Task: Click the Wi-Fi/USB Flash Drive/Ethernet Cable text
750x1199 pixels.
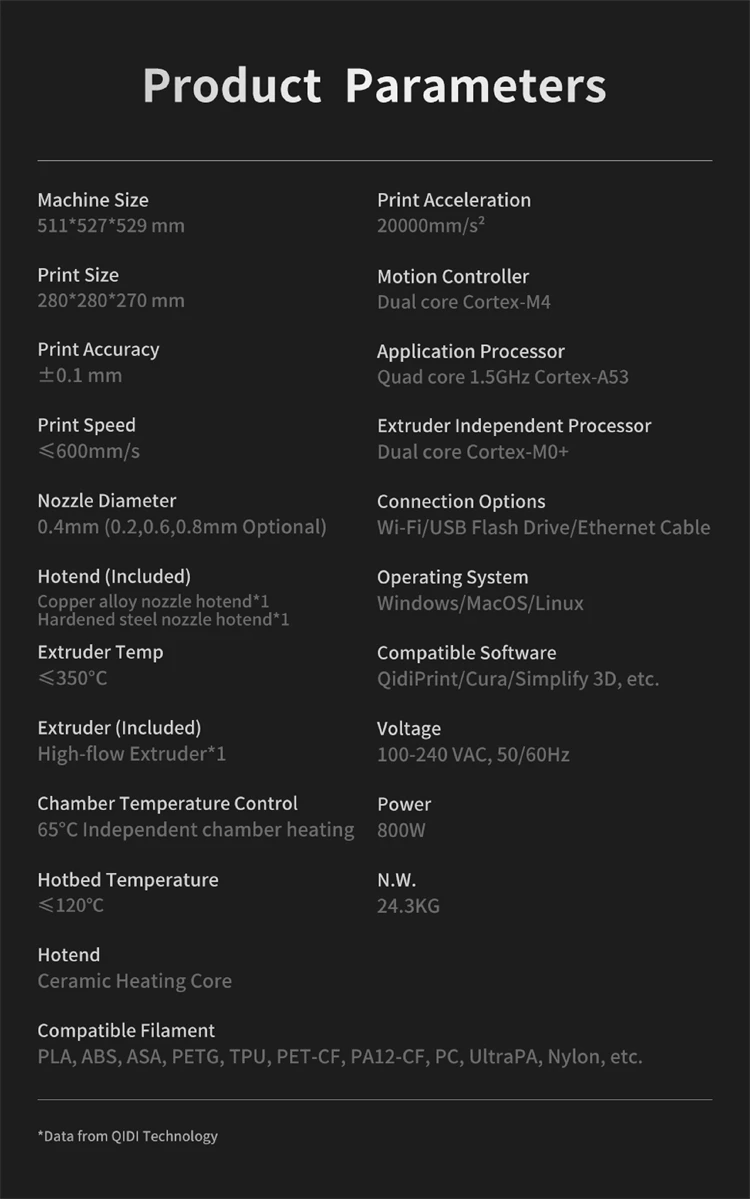Action: coord(544,527)
